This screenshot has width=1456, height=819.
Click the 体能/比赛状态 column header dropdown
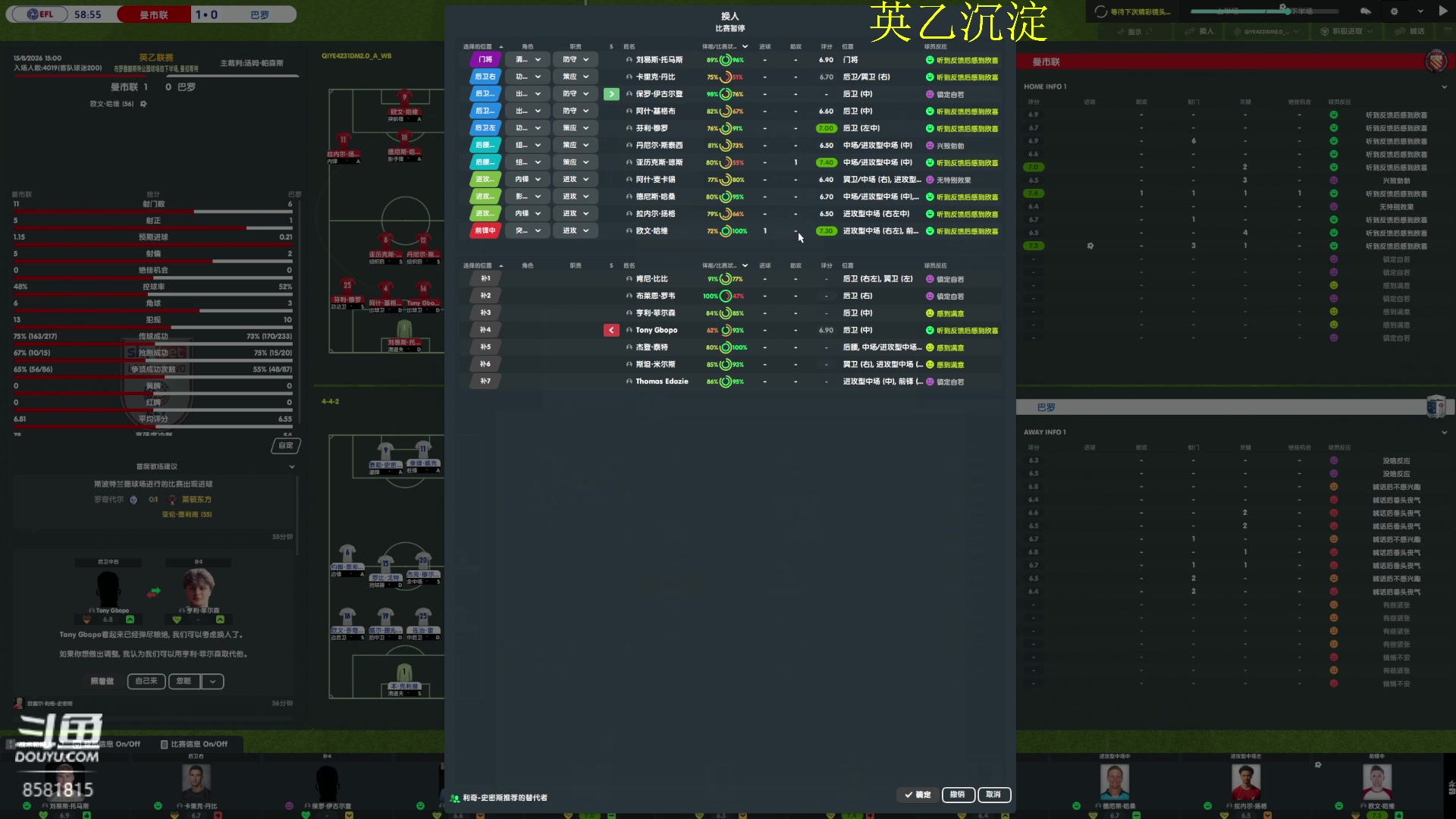click(745, 46)
